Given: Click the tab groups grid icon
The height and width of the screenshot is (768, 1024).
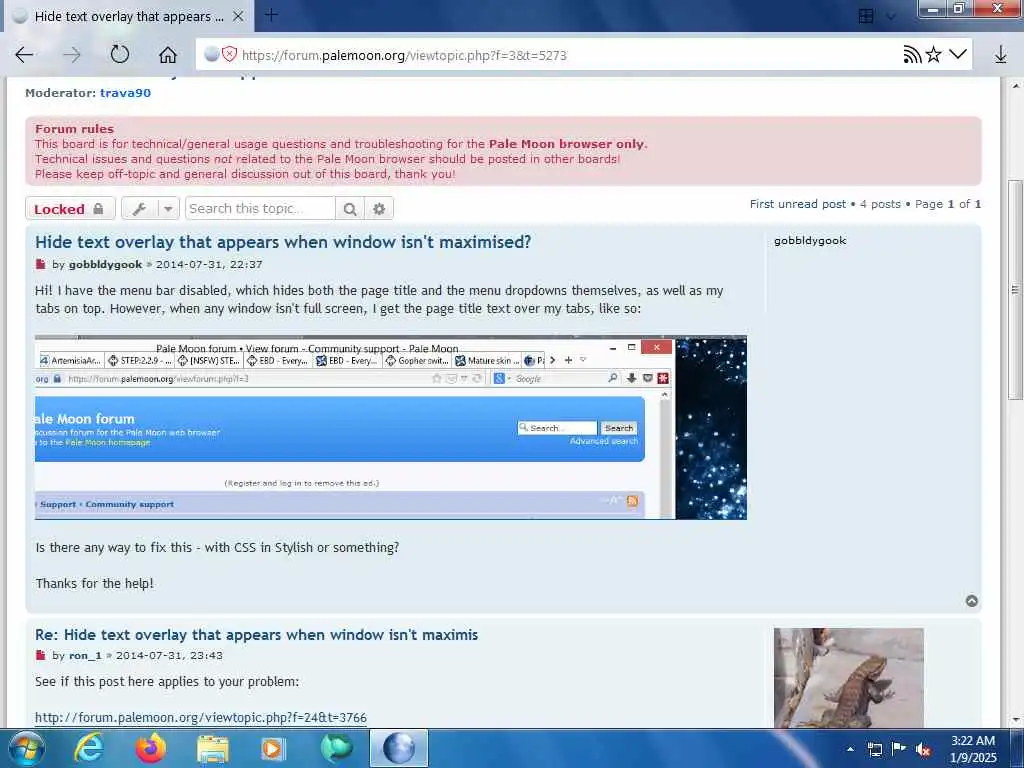Looking at the screenshot, I should [x=866, y=16].
